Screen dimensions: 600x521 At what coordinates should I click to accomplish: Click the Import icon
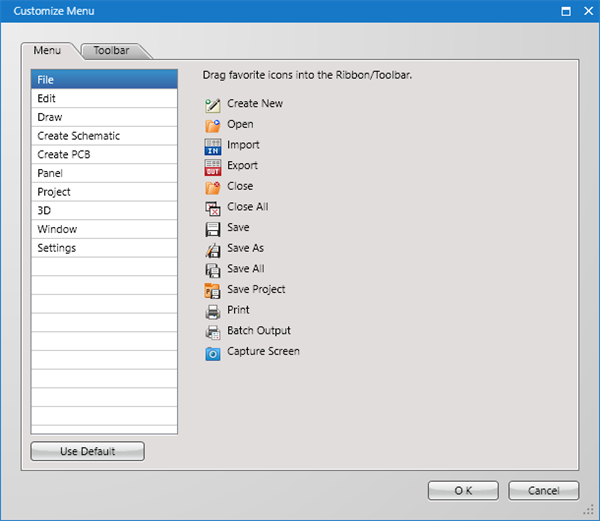tap(212, 146)
